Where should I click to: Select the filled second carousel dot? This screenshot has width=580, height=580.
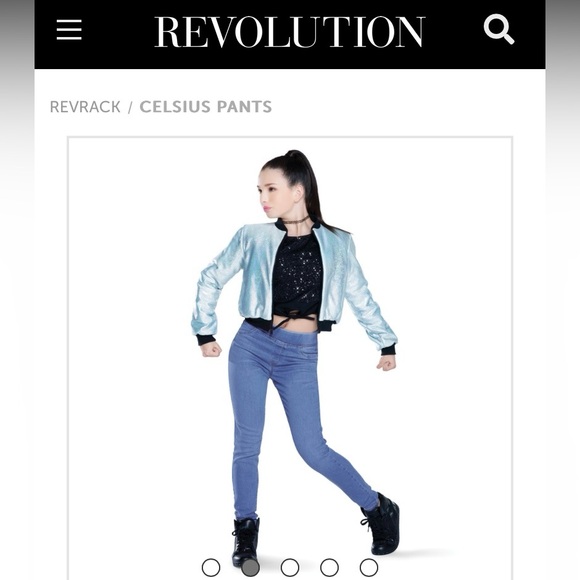click(x=250, y=567)
